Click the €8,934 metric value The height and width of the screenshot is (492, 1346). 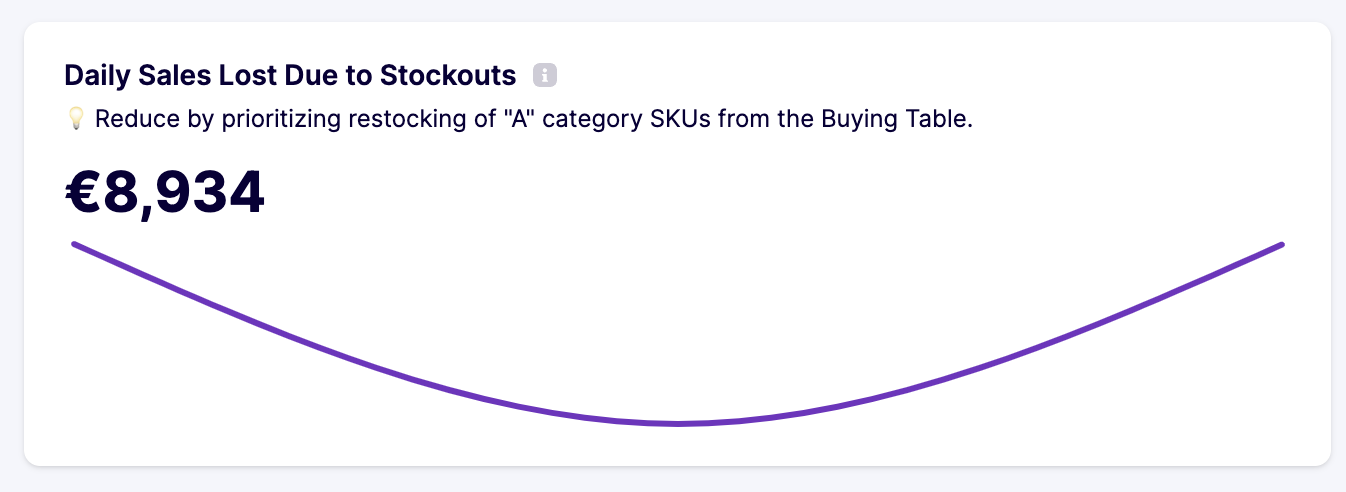[x=165, y=192]
